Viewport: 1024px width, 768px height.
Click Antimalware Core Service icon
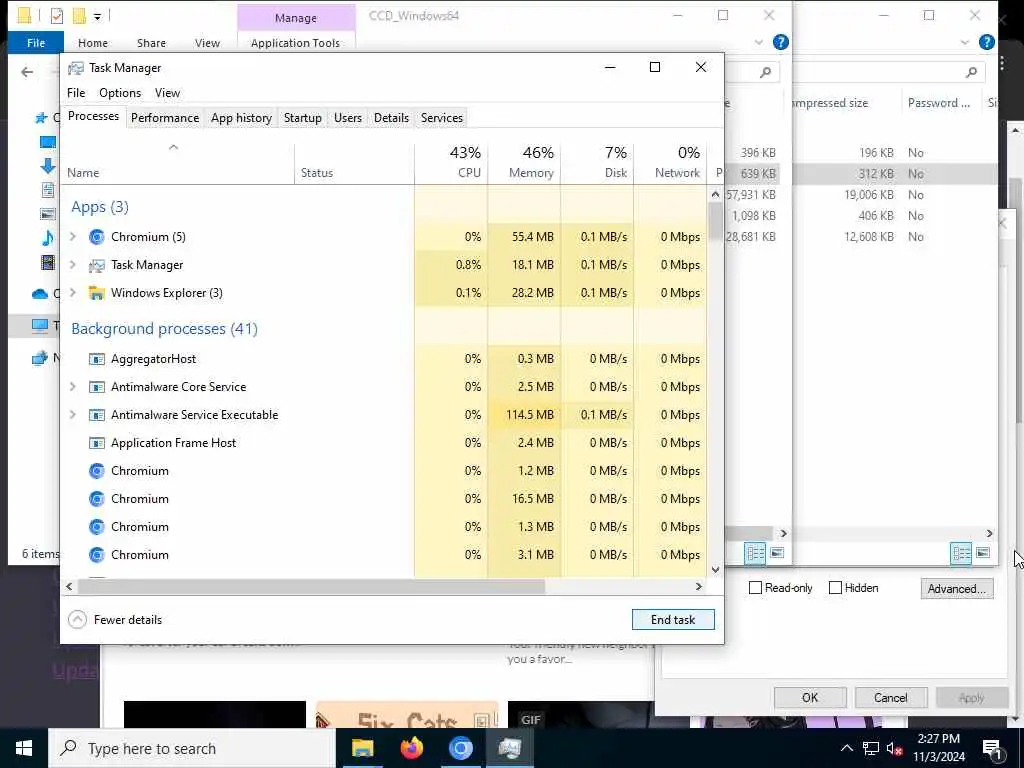97,387
